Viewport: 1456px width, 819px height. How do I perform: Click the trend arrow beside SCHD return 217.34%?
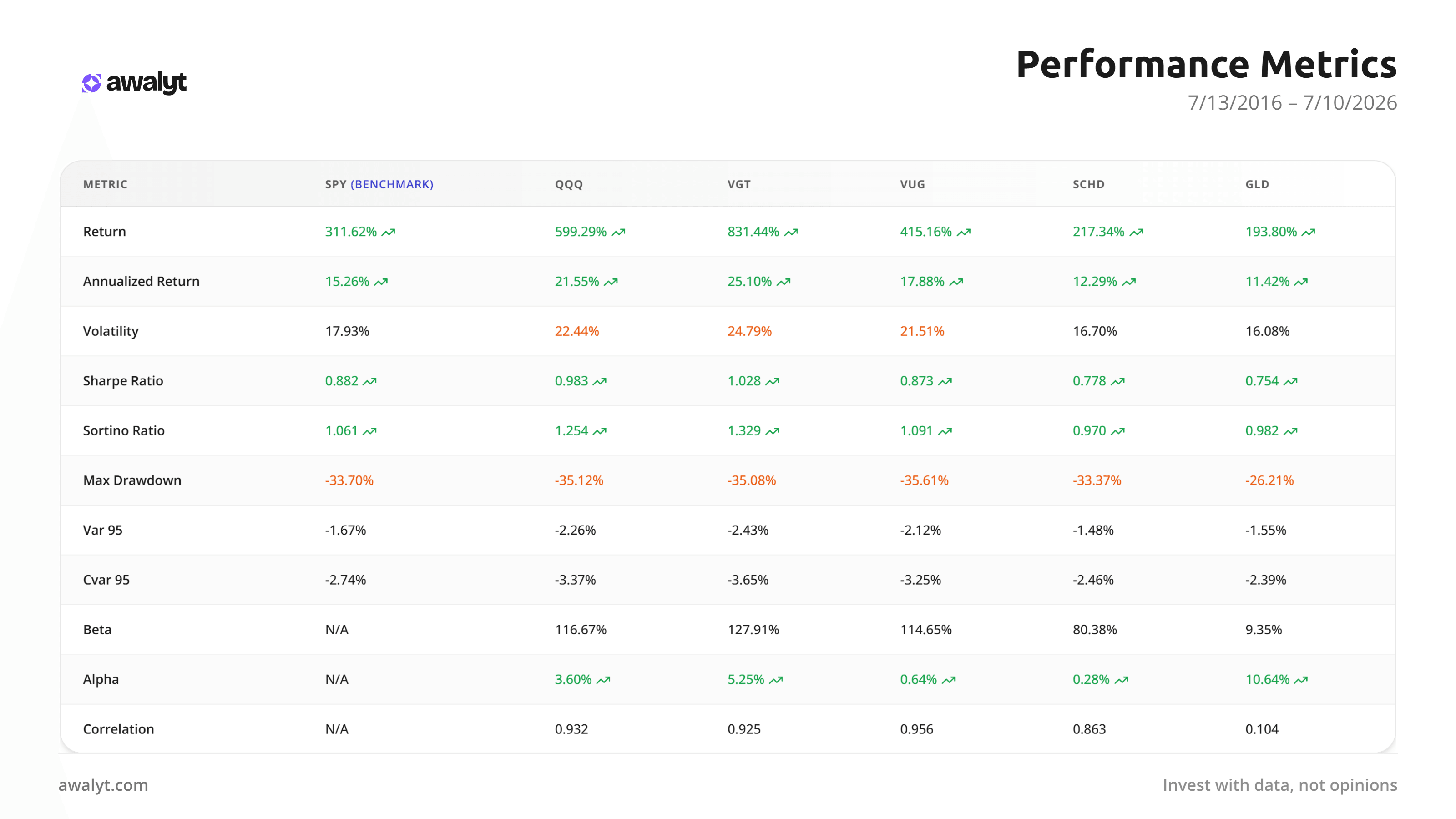click(1137, 233)
